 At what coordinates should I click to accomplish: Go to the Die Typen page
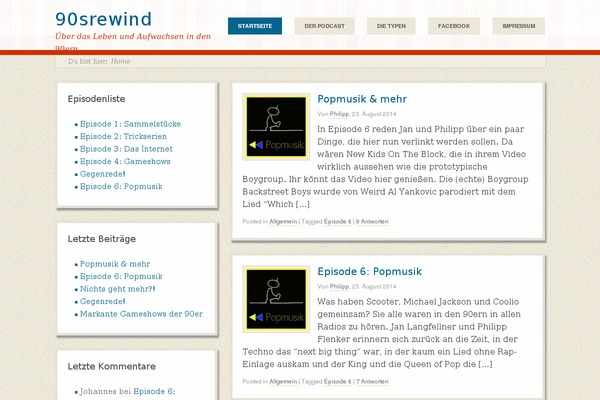391,26
